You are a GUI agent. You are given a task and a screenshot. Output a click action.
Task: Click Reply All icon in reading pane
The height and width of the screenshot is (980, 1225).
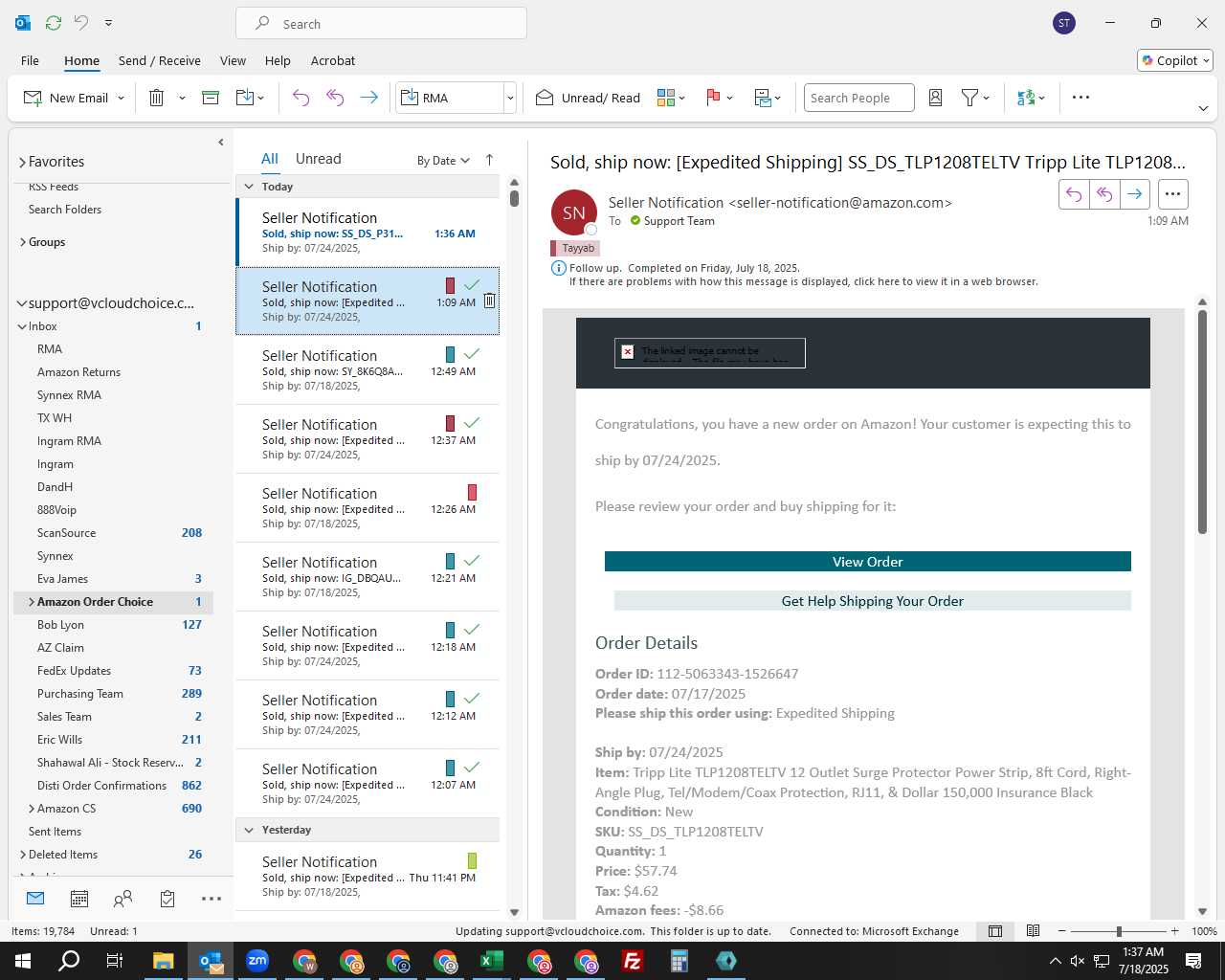1104,194
